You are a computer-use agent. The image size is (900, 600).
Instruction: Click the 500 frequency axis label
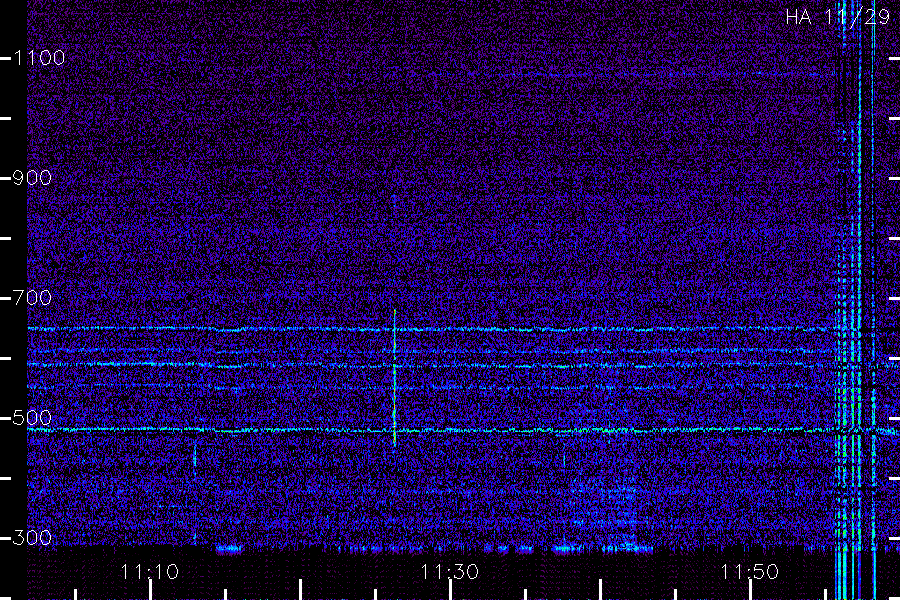click(x=32, y=418)
